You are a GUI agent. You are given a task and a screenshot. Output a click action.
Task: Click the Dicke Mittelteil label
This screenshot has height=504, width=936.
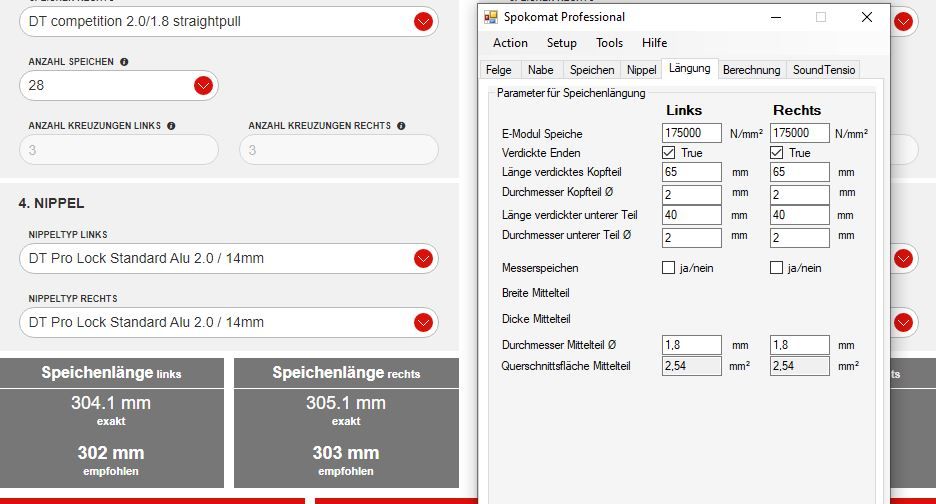(x=536, y=319)
